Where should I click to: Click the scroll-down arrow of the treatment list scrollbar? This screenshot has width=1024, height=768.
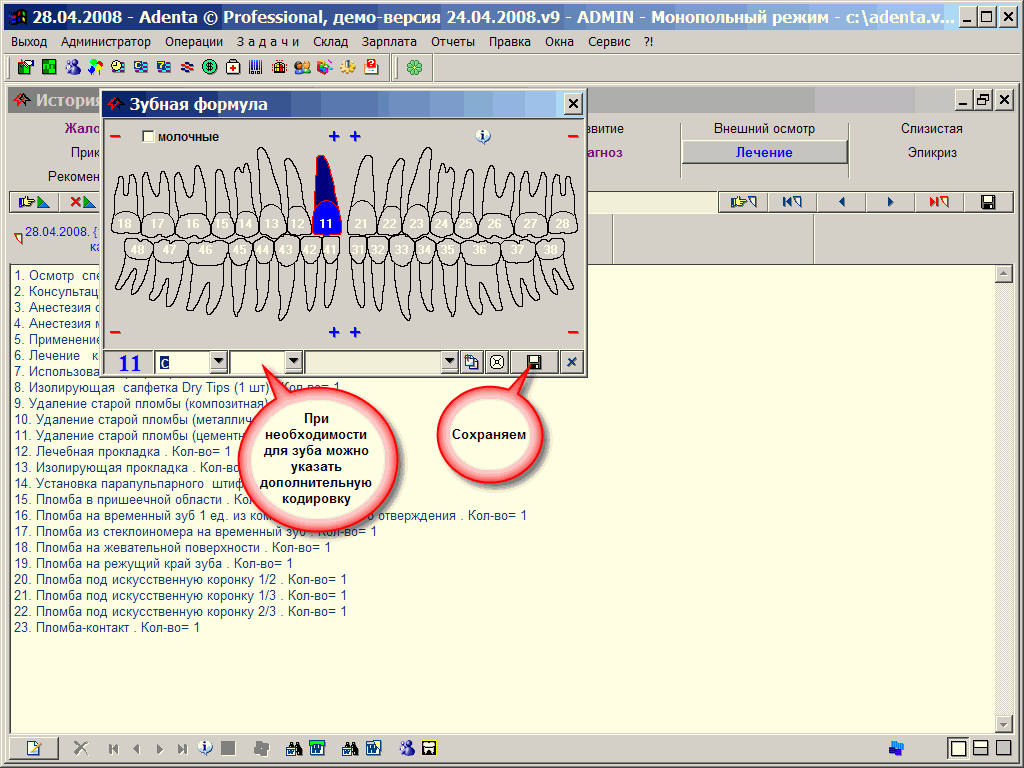click(x=1005, y=724)
